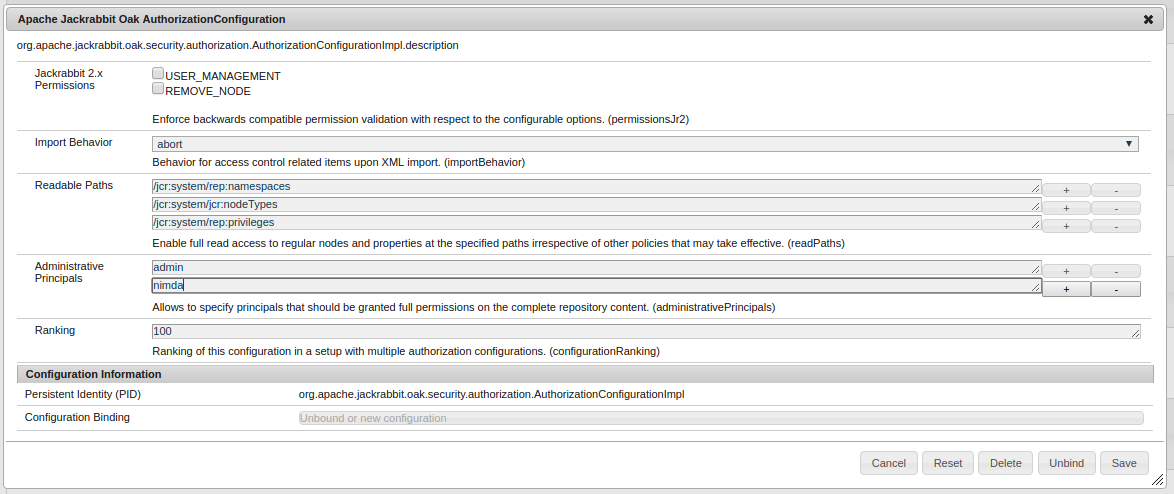The width and height of the screenshot is (1174, 494).
Task: Add row after jcr:system/jcr:nodeTypes path
Action: tap(1066, 208)
